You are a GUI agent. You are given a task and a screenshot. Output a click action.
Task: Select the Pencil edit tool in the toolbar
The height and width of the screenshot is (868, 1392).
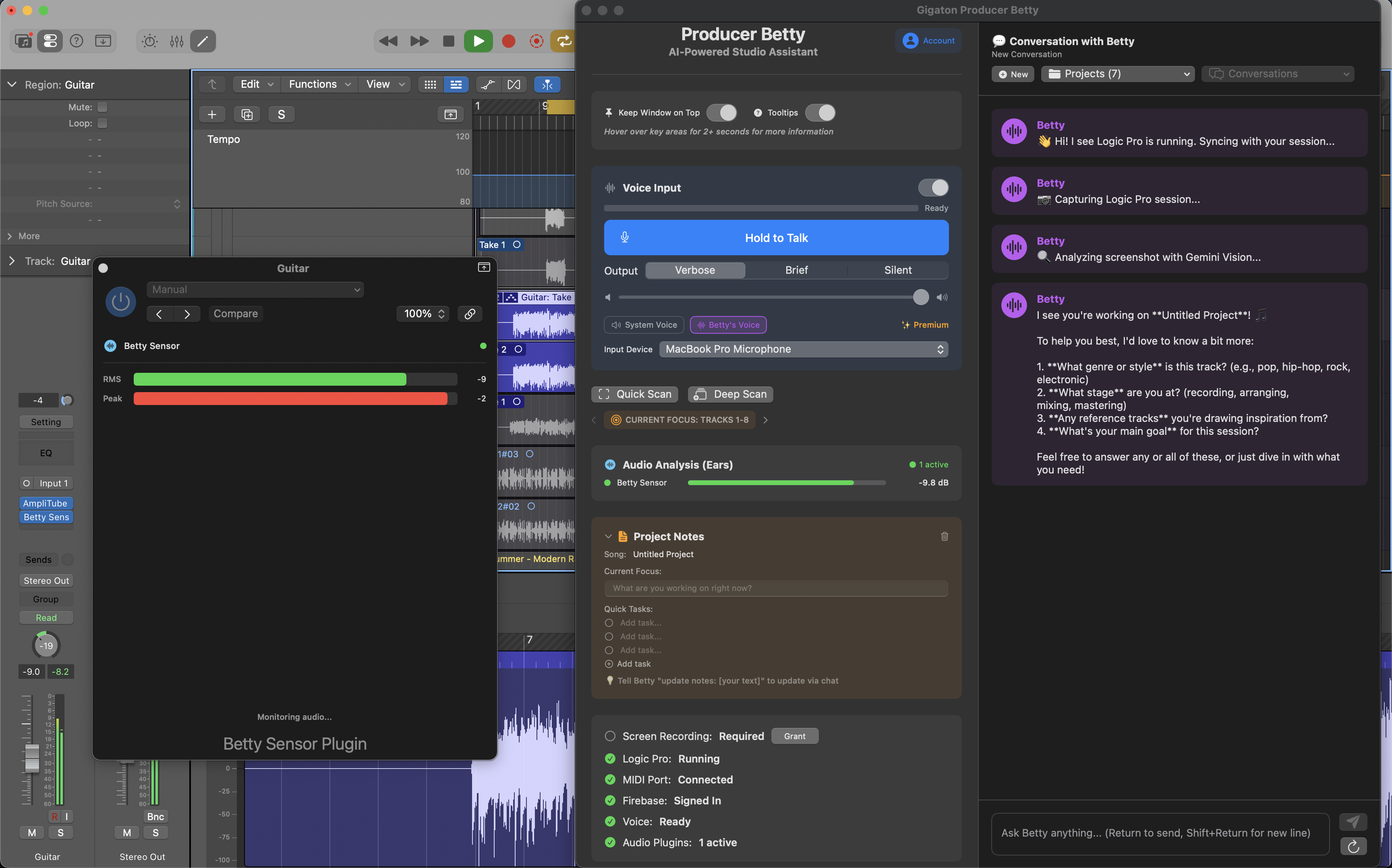point(202,41)
